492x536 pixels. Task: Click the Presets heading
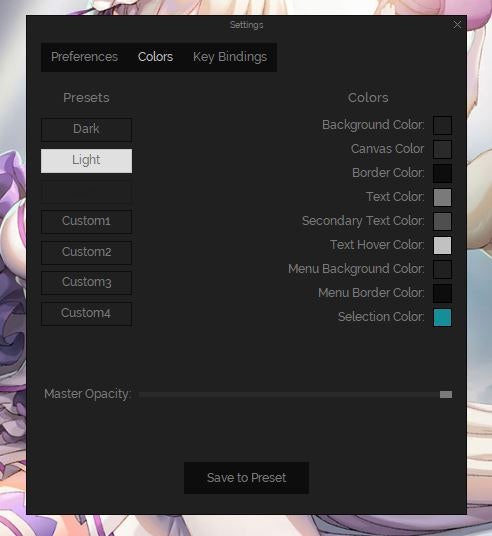coord(87,98)
